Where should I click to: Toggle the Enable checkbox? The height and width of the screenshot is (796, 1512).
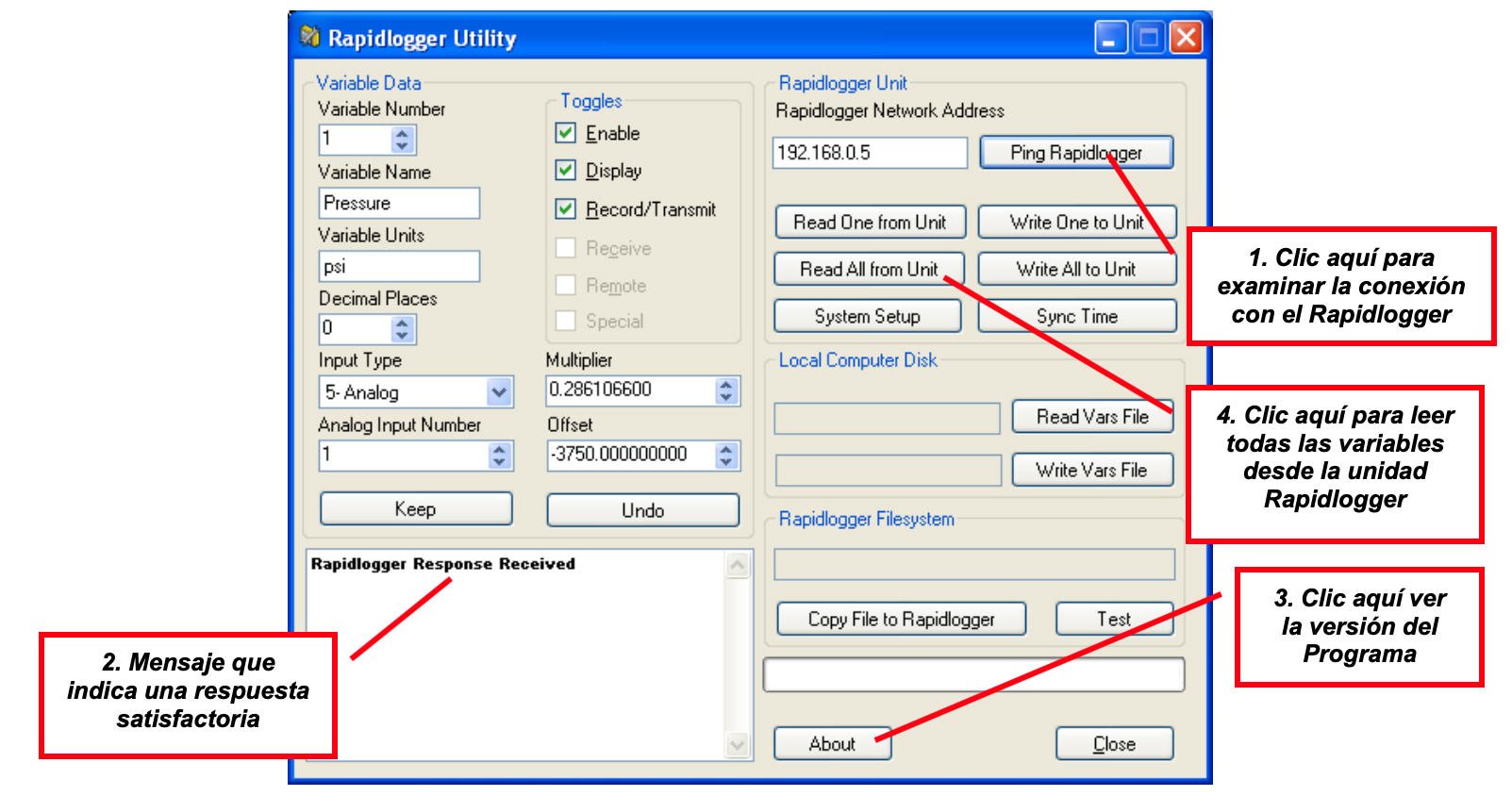point(566,133)
